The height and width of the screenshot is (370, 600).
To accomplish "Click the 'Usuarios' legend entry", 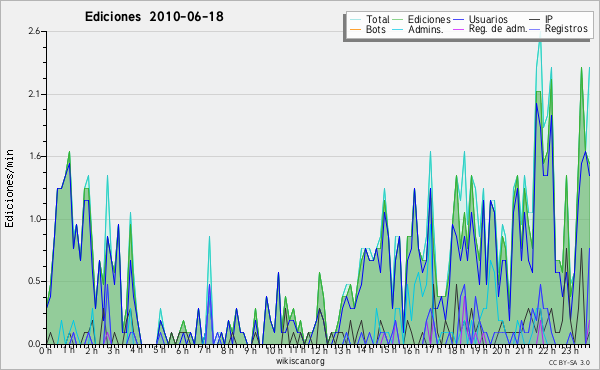I will (x=488, y=19).
